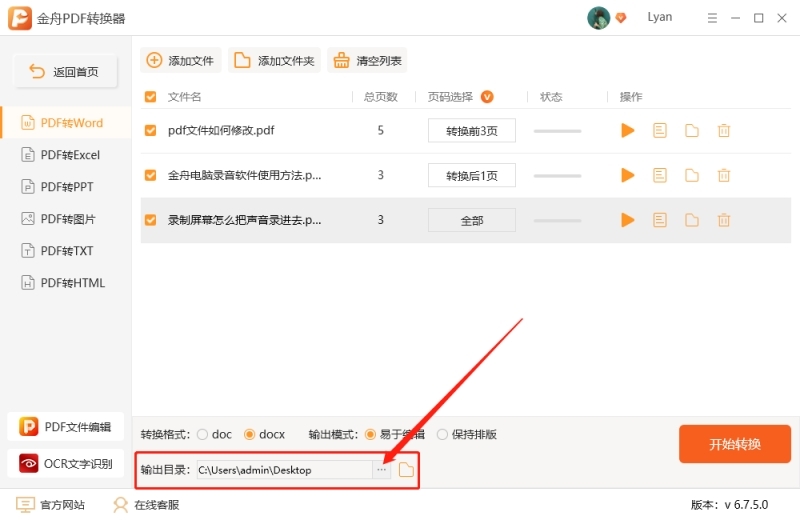Screen dimensions: 800x520
Task: Browse for output directory with the ellipsis button
Action: (382, 469)
